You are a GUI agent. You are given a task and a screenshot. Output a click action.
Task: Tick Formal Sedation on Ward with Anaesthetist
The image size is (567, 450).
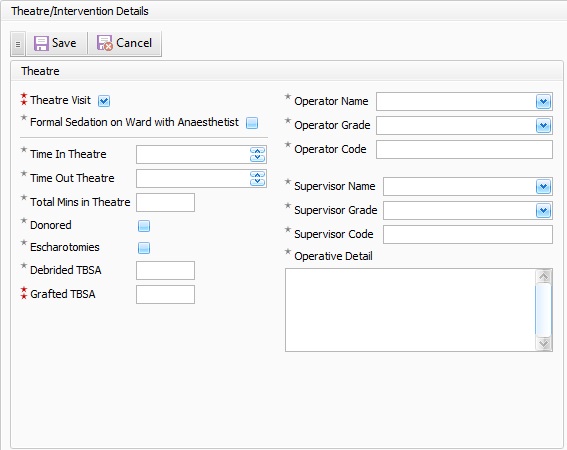(x=252, y=123)
